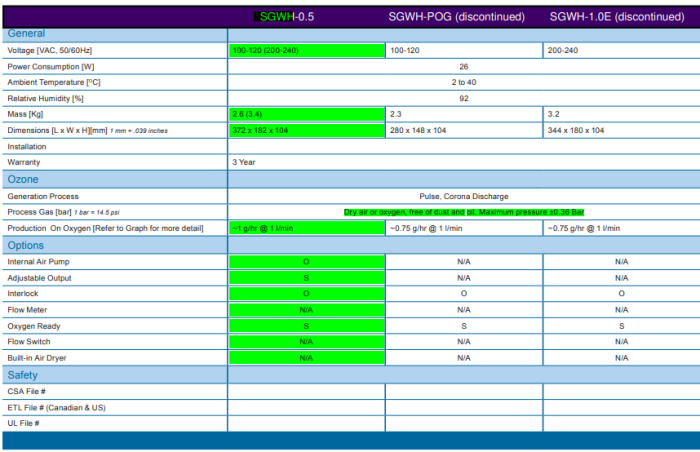Select the Built-in Air Dryer row label
The width and height of the screenshot is (700, 452).
tap(40, 357)
